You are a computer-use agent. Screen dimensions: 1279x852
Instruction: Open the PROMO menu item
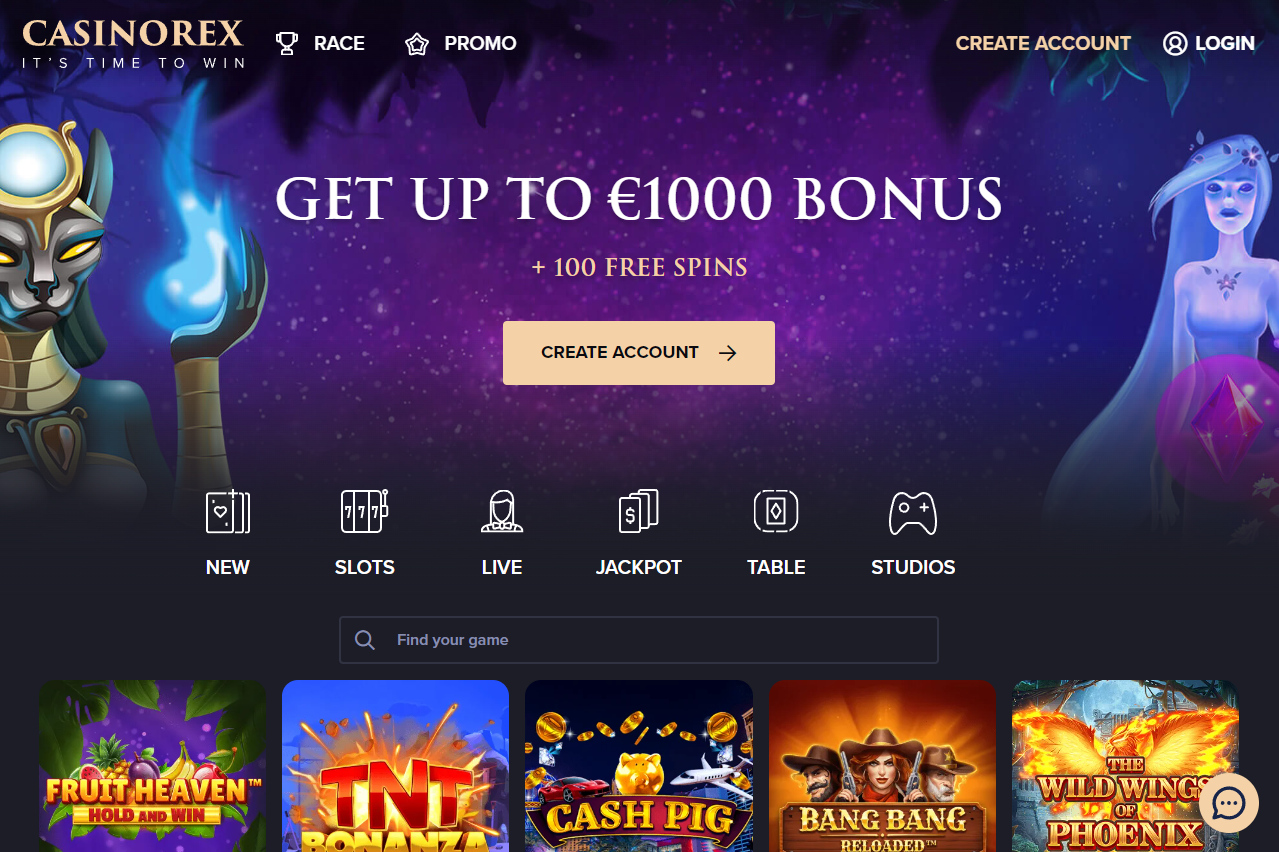[480, 43]
